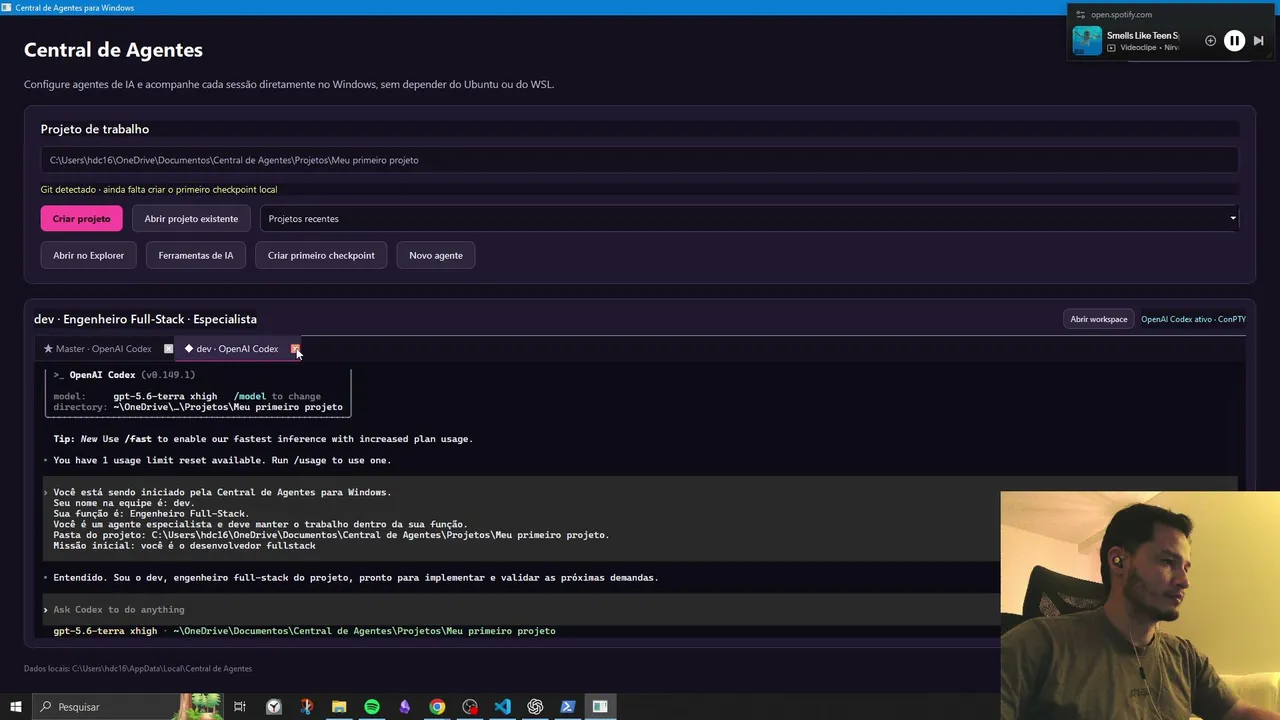
Task: Open Task View from the taskbar
Action: click(240, 707)
